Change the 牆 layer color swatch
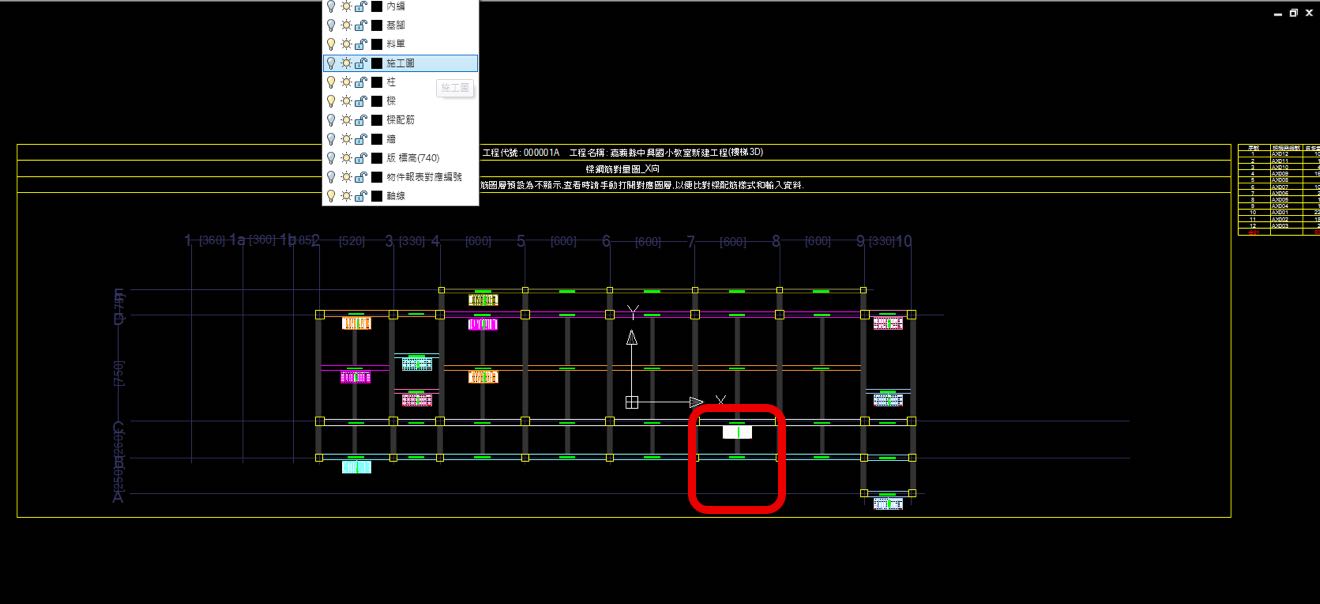The image size is (1320, 604). [377, 139]
